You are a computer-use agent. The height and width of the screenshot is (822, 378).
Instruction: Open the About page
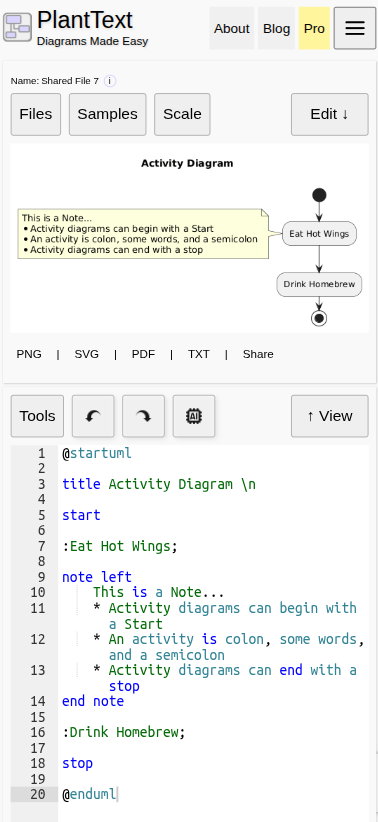pos(232,28)
